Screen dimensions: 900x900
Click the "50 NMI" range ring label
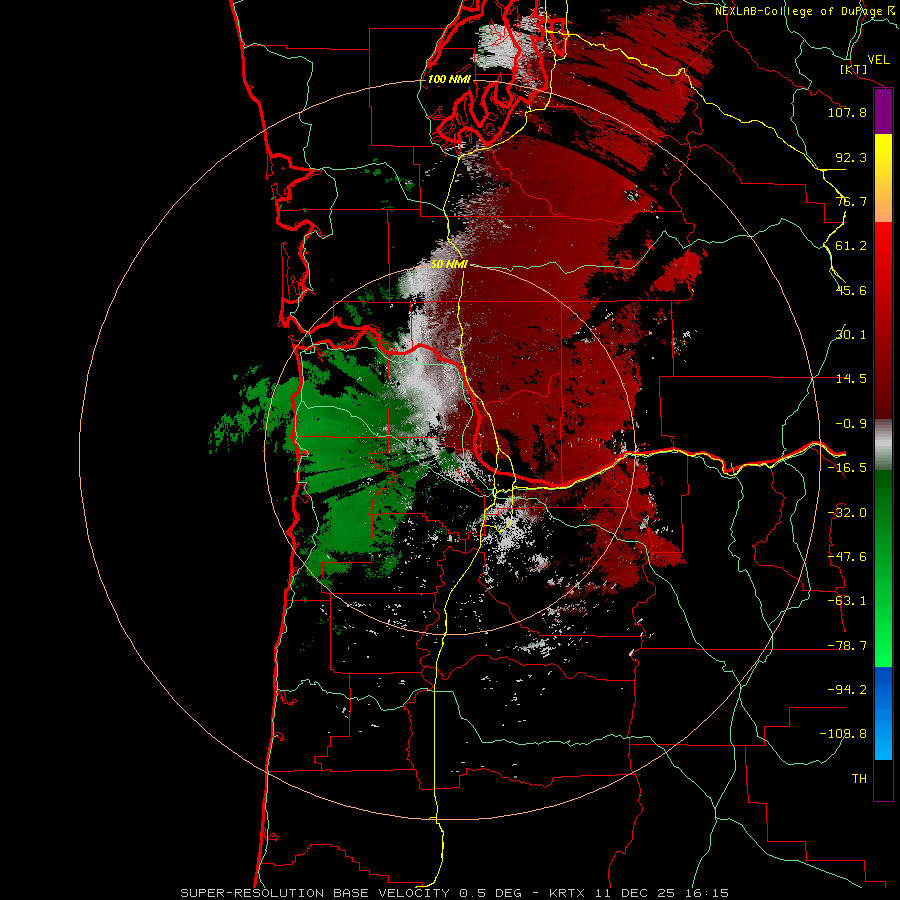[449, 264]
